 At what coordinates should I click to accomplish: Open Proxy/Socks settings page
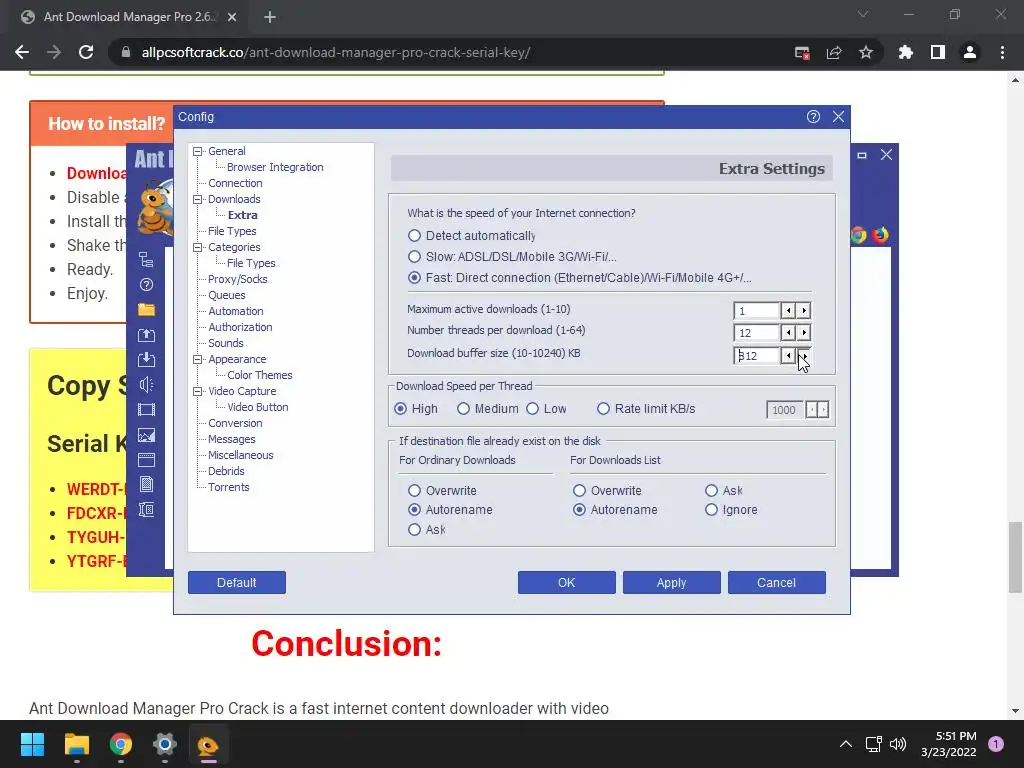(238, 280)
